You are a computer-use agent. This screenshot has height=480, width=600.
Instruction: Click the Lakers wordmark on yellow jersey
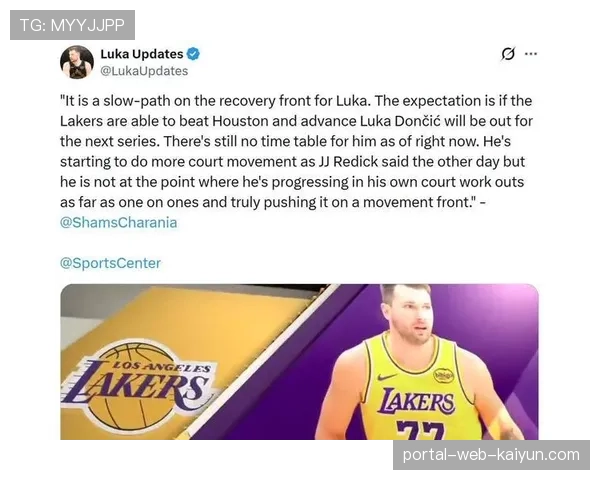point(416,401)
